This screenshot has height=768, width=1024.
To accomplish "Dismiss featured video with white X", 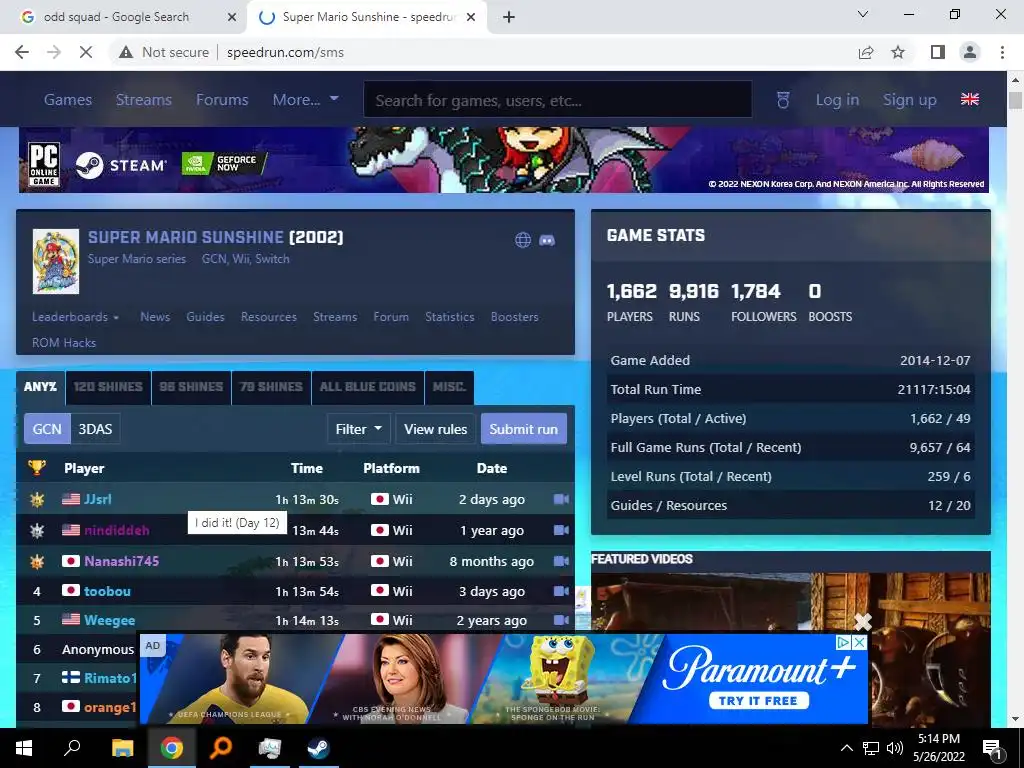I will tap(863, 622).
